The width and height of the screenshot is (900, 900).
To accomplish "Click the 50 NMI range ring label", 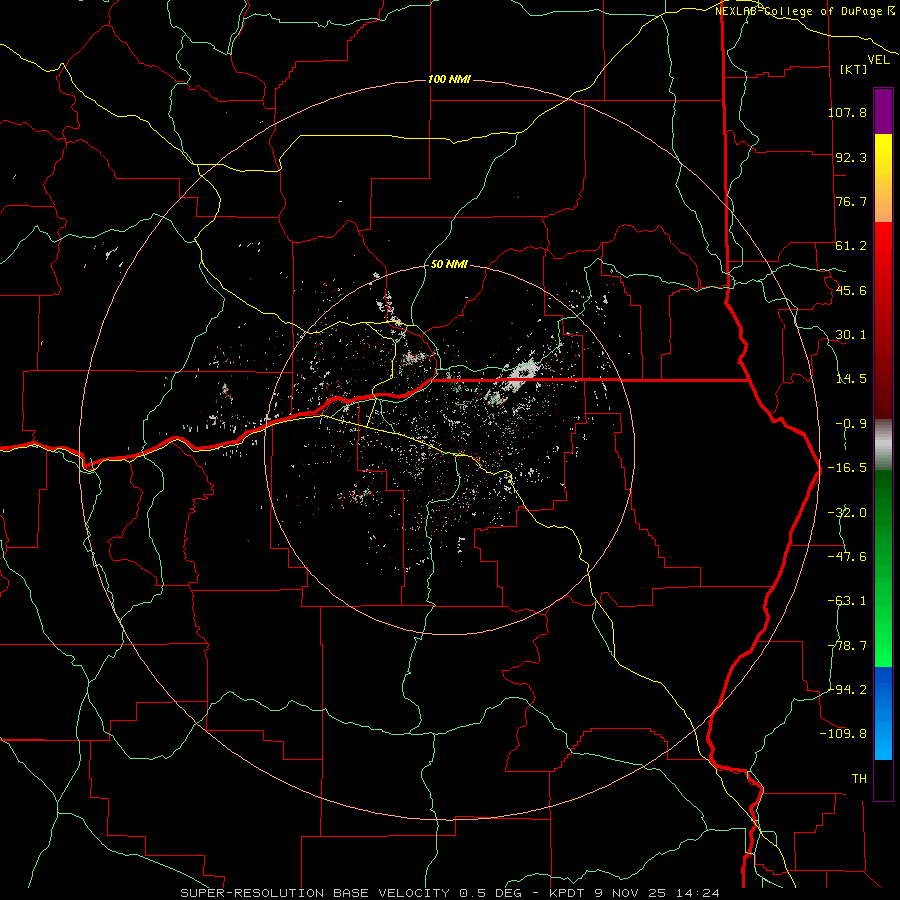I will tap(449, 264).
